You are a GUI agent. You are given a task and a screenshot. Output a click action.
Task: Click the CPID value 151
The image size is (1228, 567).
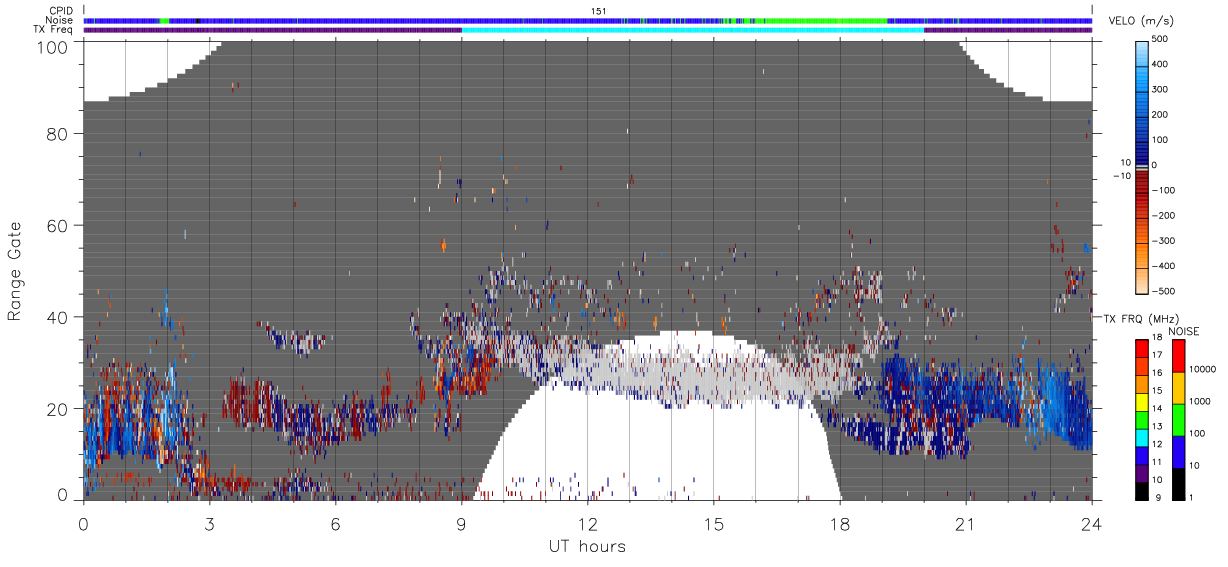(x=598, y=11)
